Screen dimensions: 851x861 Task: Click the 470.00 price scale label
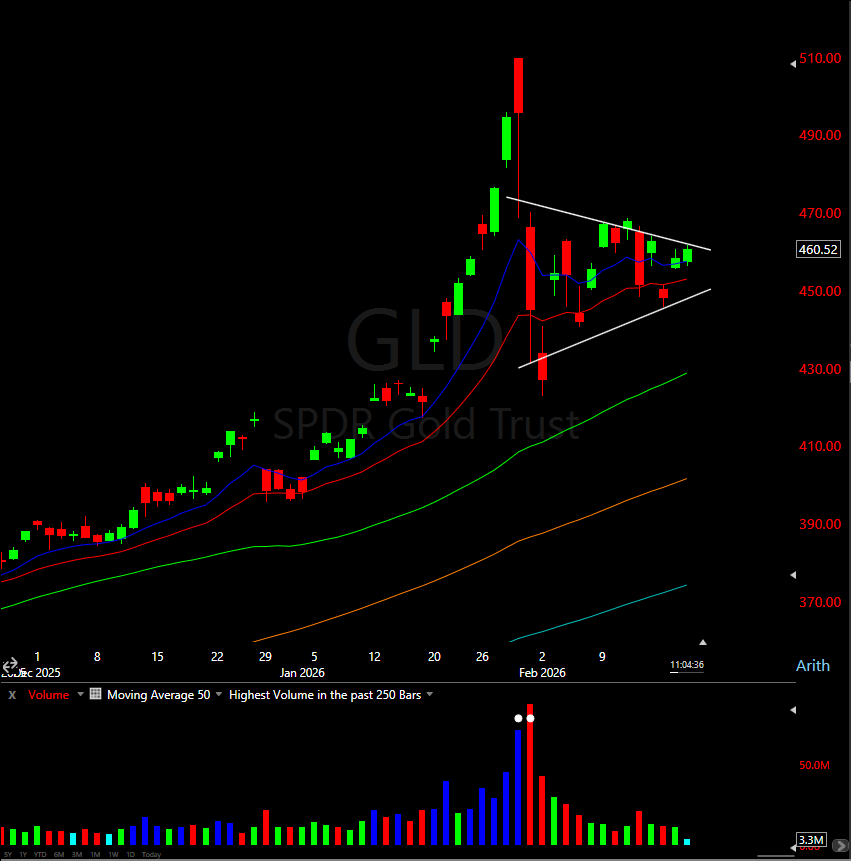click(x=820, y=213)
